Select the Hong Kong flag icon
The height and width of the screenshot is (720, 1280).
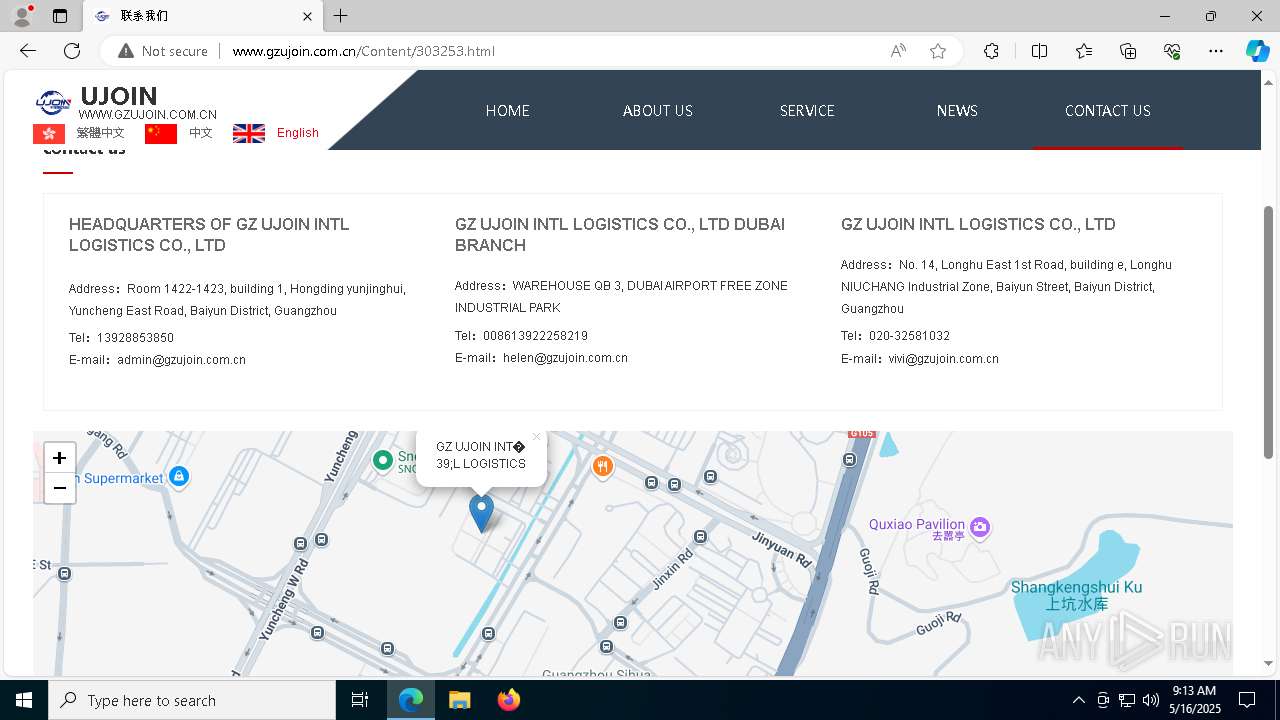49,134
